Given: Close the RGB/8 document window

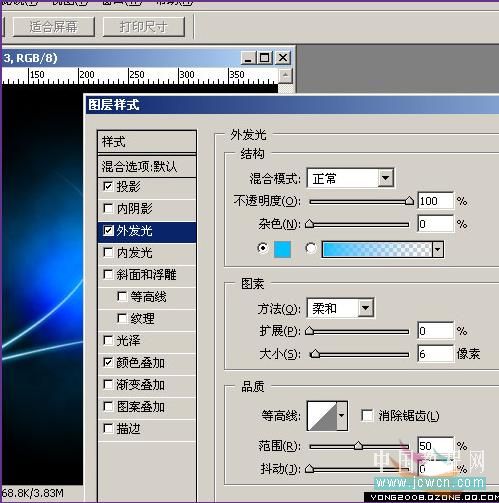Looking at the screenshot, I should click(283, 58).
